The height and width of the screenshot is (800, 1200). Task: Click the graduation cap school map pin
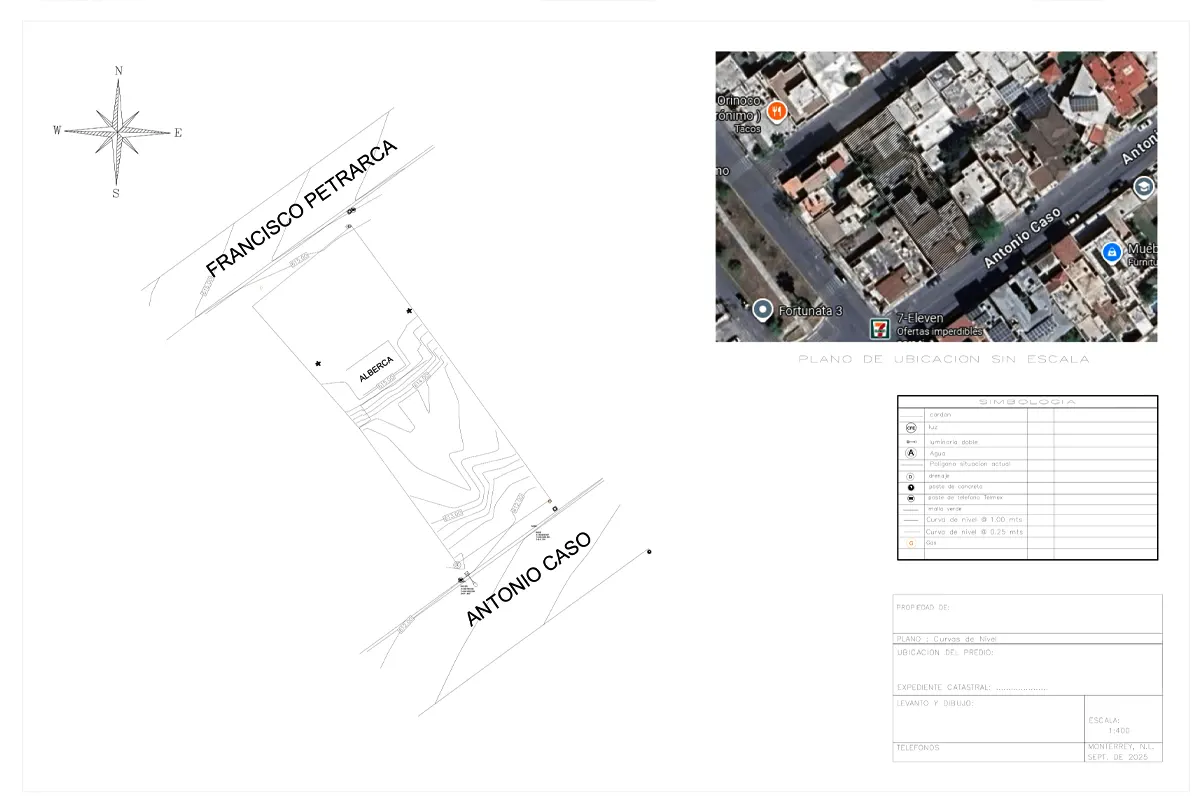[x=1143, y=187]
